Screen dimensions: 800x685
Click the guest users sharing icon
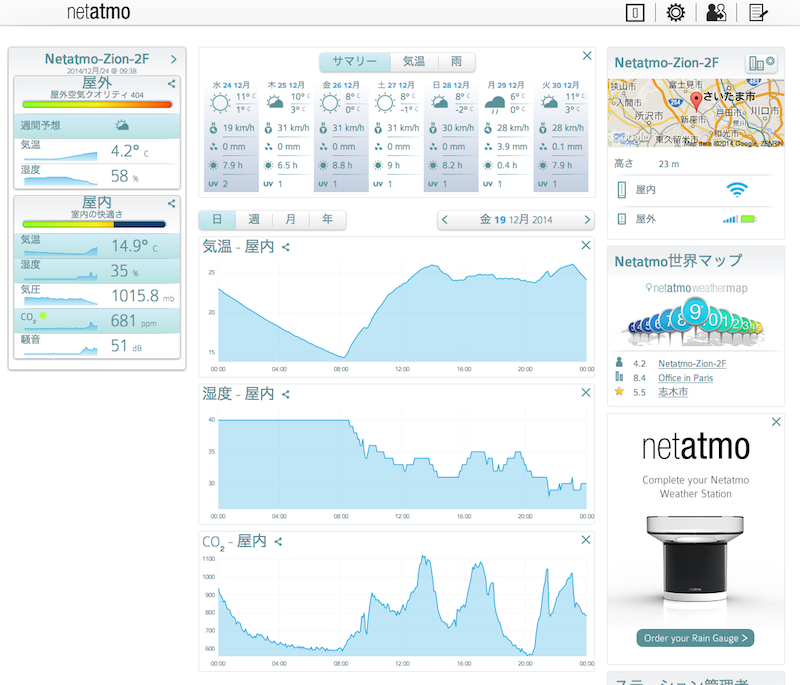[x=716, y=13]
